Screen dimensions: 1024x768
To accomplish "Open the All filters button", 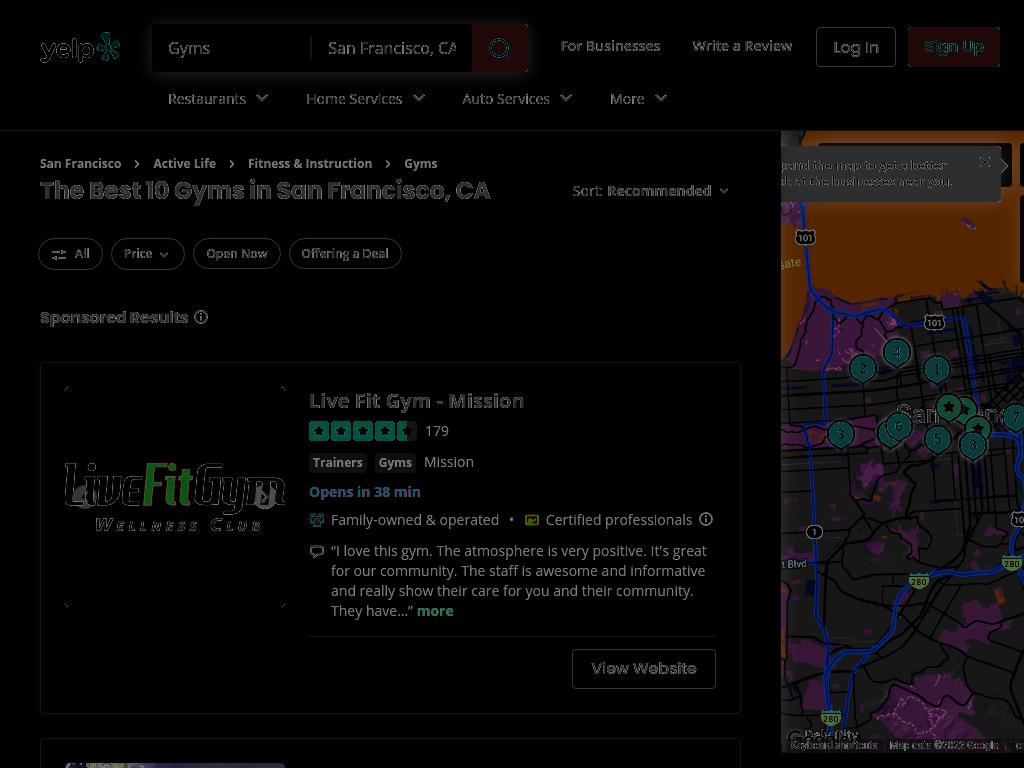I will pos(71,253).
